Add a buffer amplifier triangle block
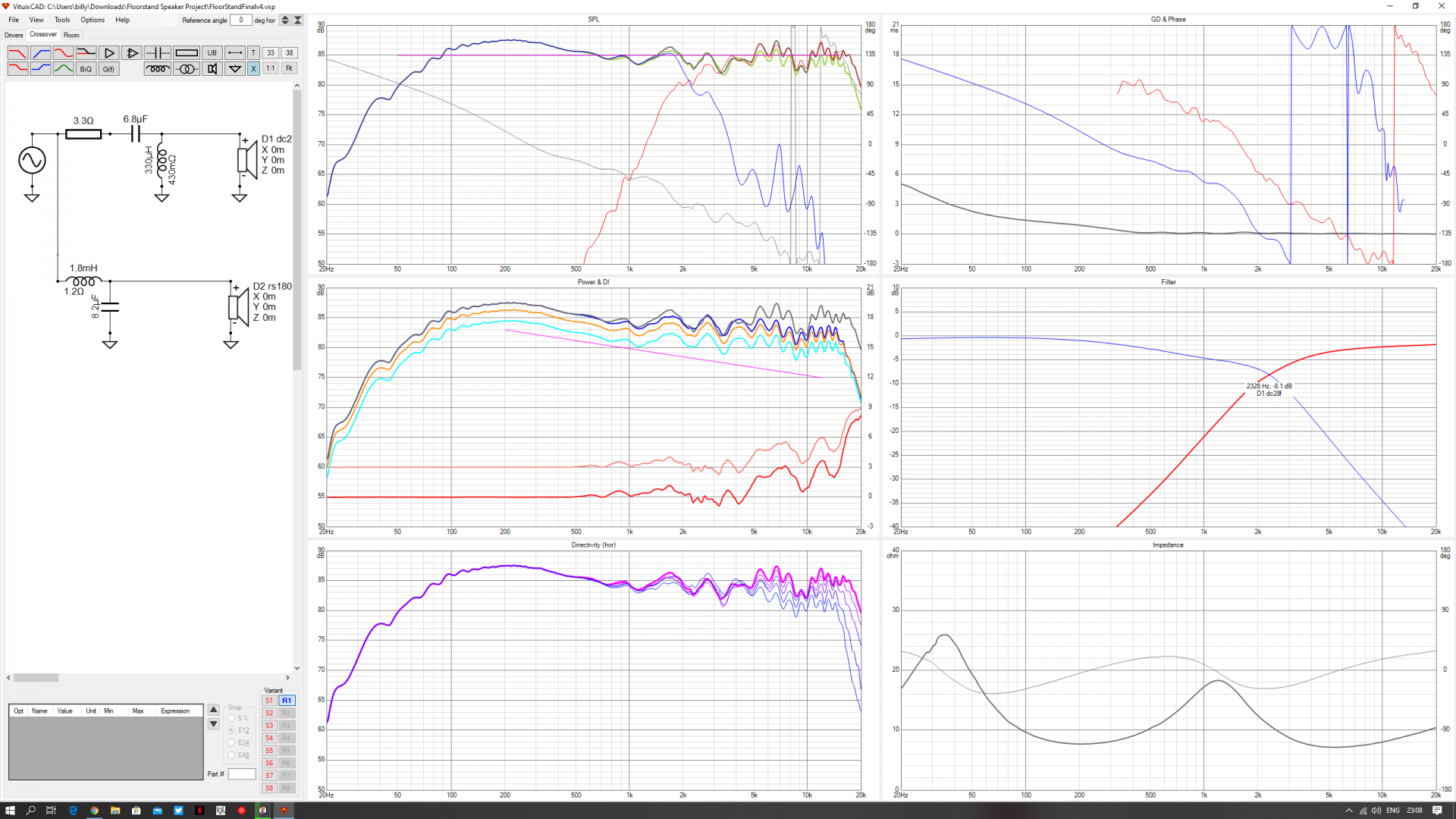1456x819 pixels. (109, 53)
